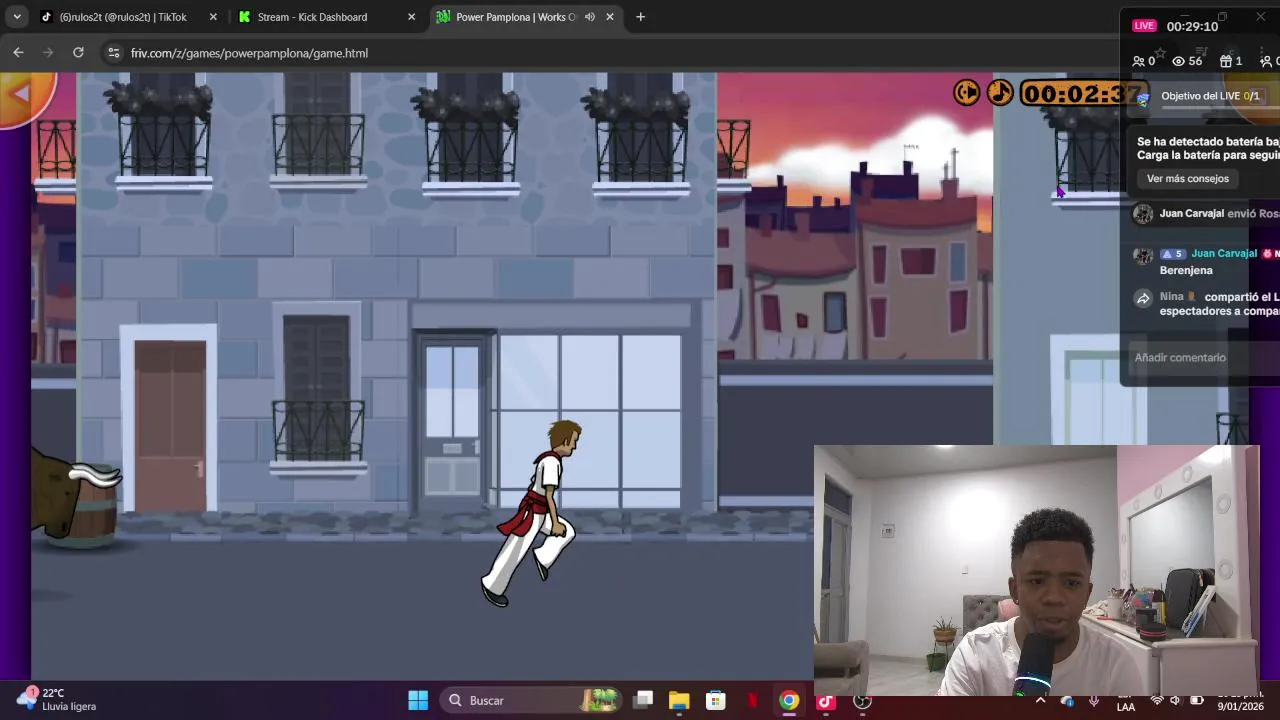This screenshot has height=720, width=1280.
Task: Open the browser tab search dropdown
Action: 17,17
